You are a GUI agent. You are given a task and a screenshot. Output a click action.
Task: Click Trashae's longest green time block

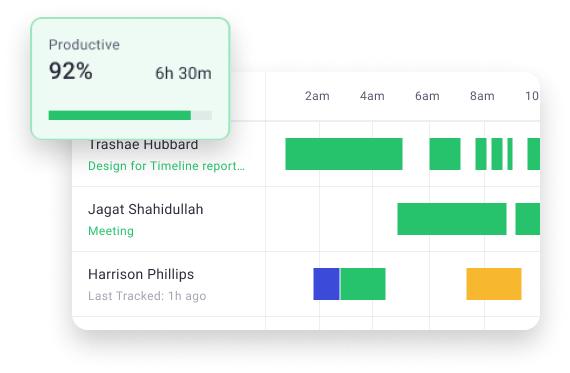[344, 154]
